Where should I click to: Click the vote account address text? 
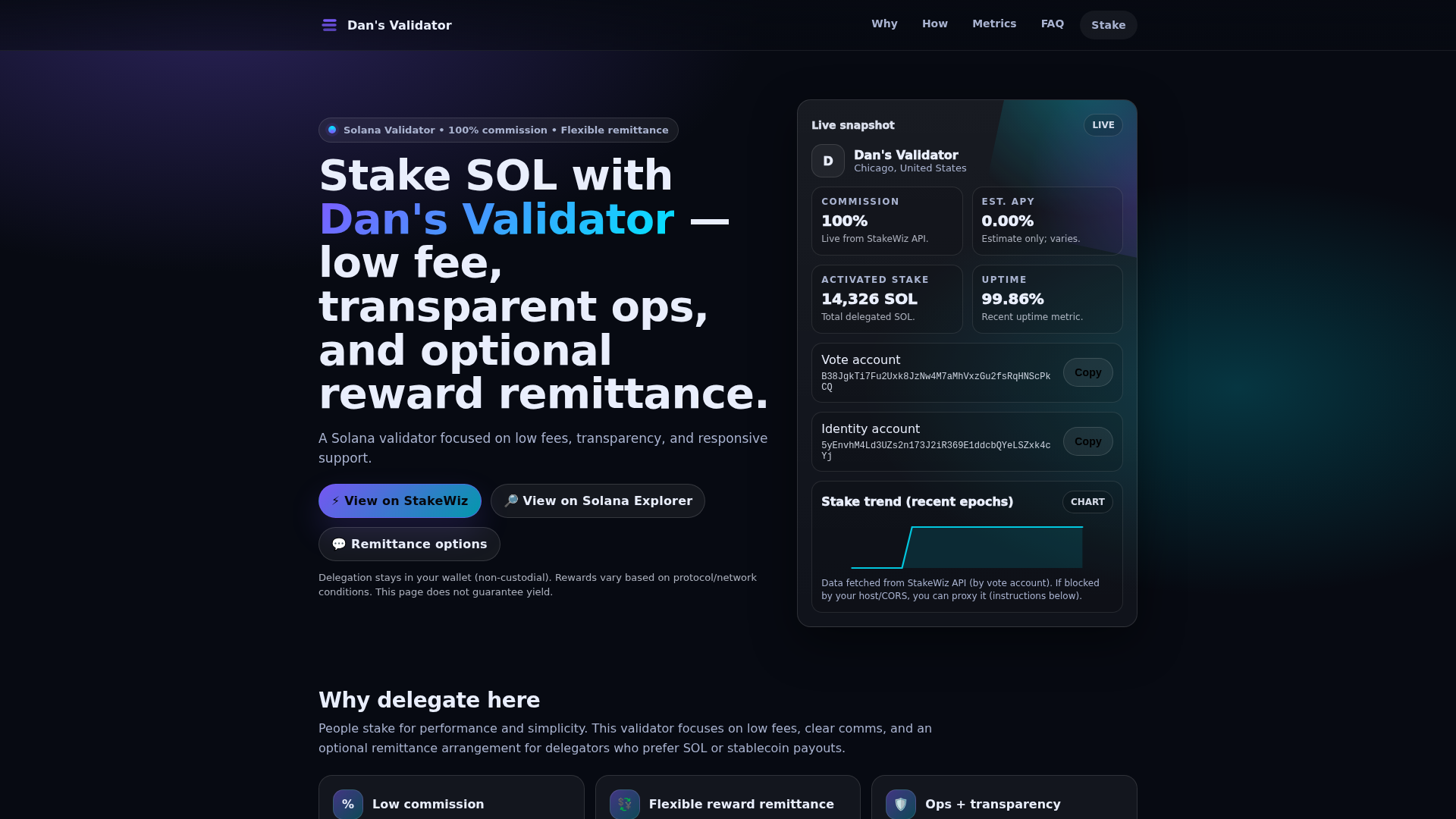pos(936,381)
